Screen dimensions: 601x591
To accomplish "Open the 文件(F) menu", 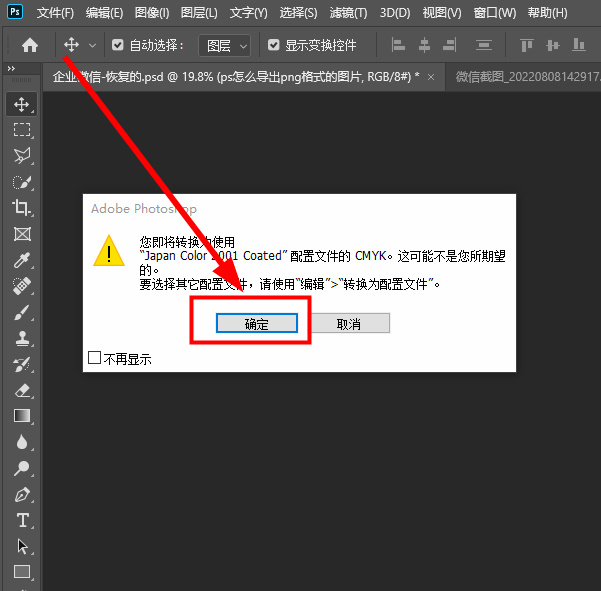I will [55, 13].
